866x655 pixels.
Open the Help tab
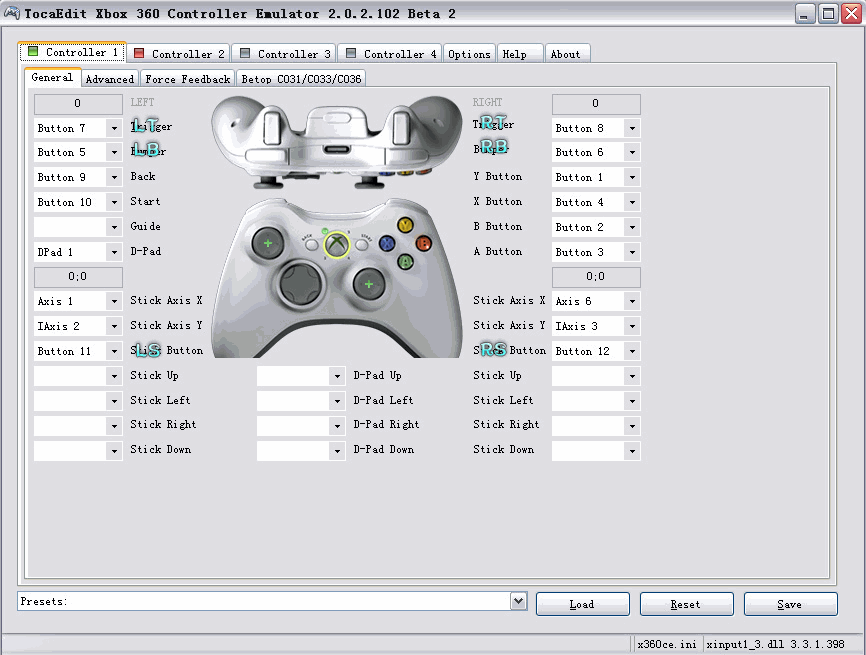pos(520,54)
